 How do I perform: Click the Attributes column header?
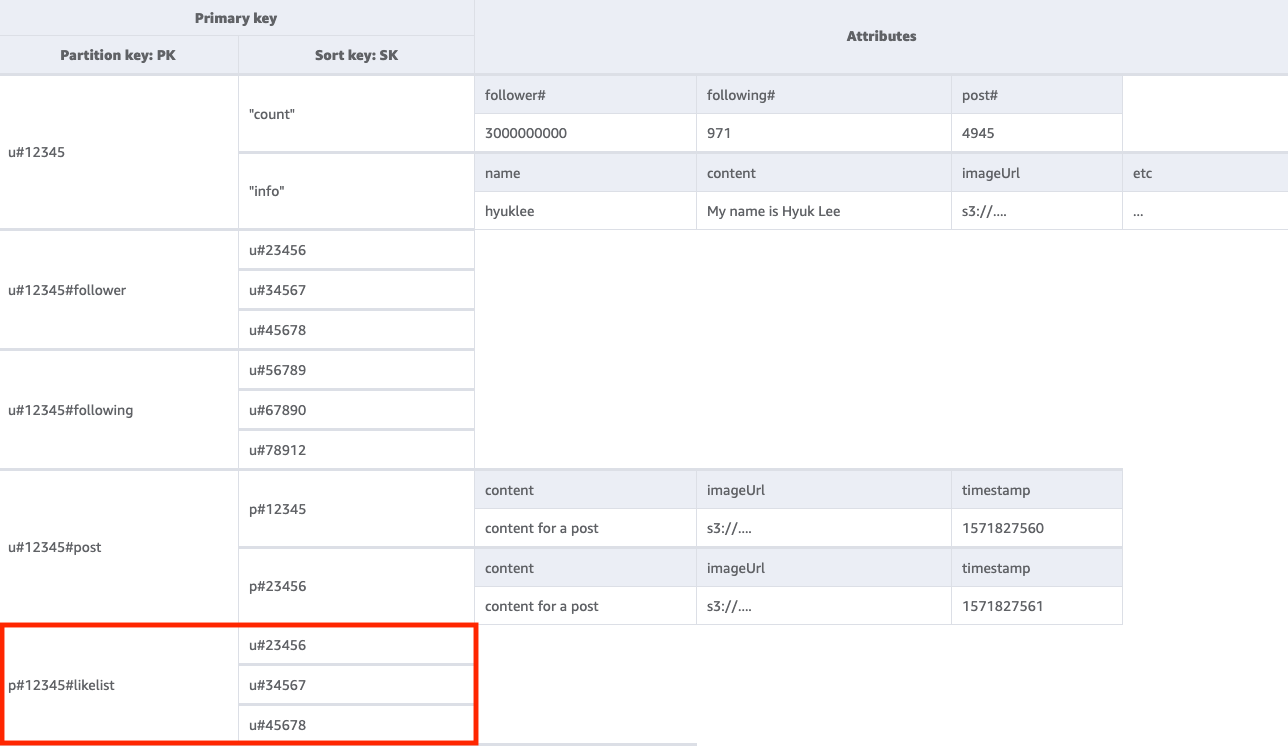(881, 36)
